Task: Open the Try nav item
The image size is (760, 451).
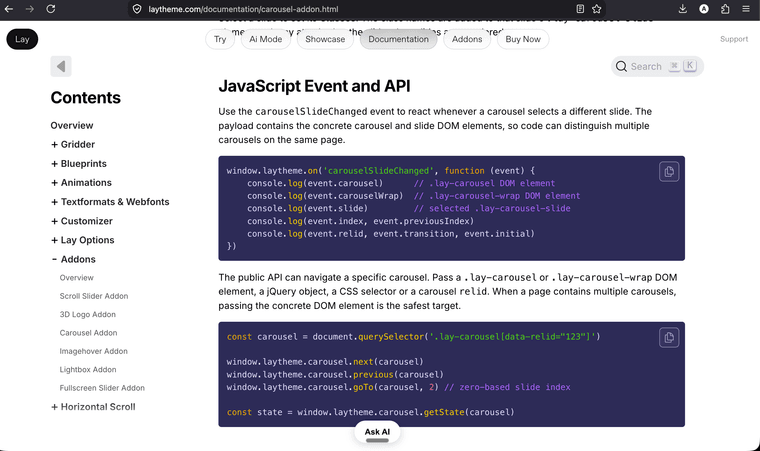Action: point(220,39)
